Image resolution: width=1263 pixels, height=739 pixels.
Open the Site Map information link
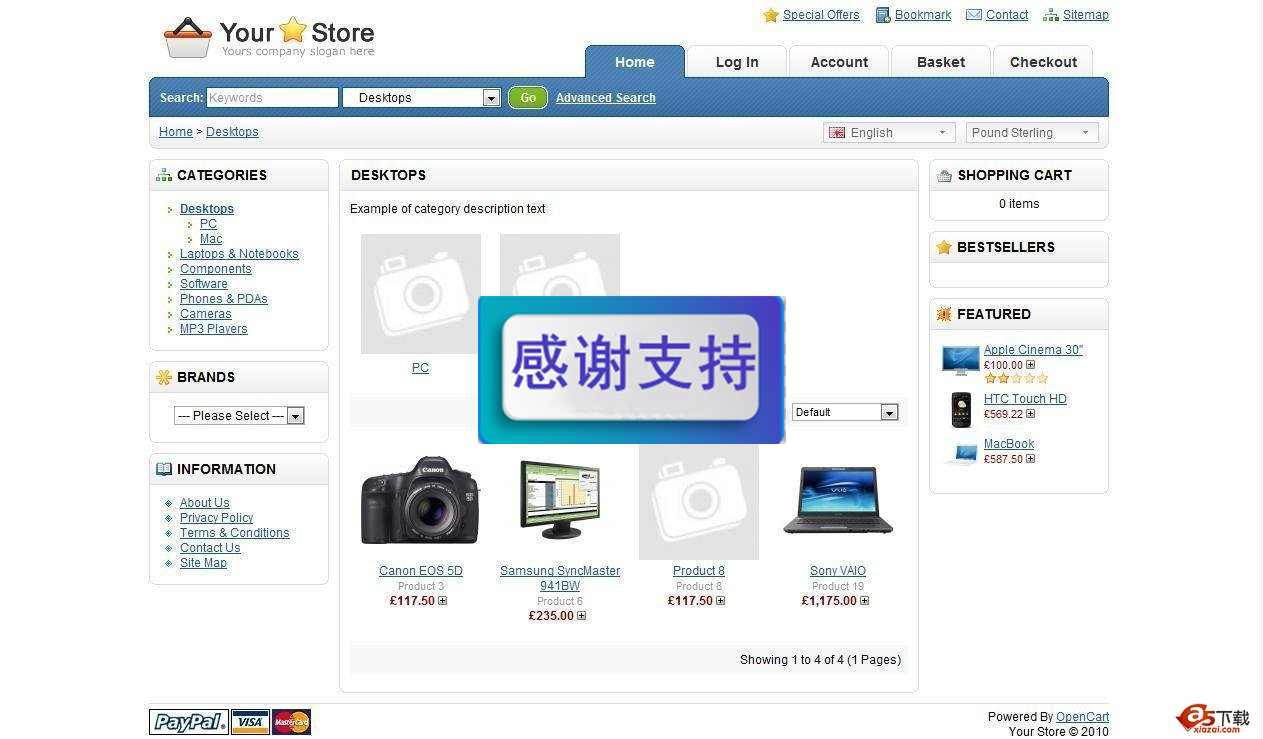[204, 563]
